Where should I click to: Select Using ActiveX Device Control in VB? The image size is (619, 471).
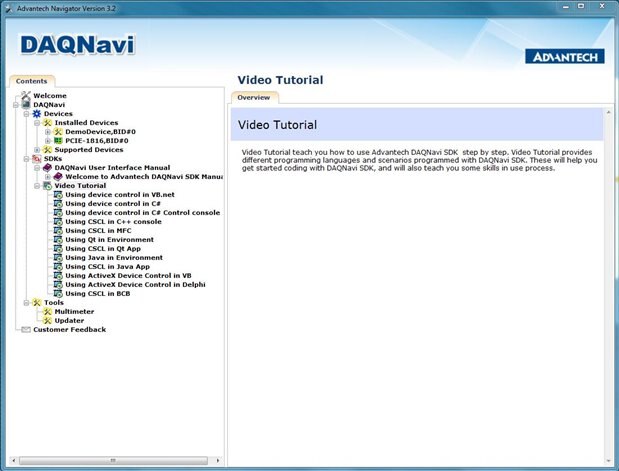[x=128, y=276]
